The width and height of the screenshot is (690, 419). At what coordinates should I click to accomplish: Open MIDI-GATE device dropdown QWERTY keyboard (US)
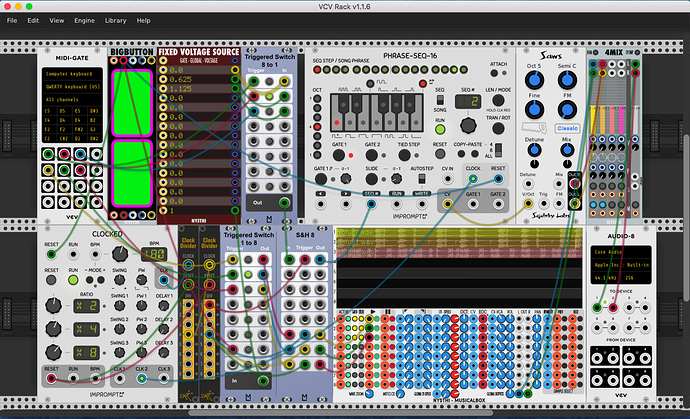point(72,87)
